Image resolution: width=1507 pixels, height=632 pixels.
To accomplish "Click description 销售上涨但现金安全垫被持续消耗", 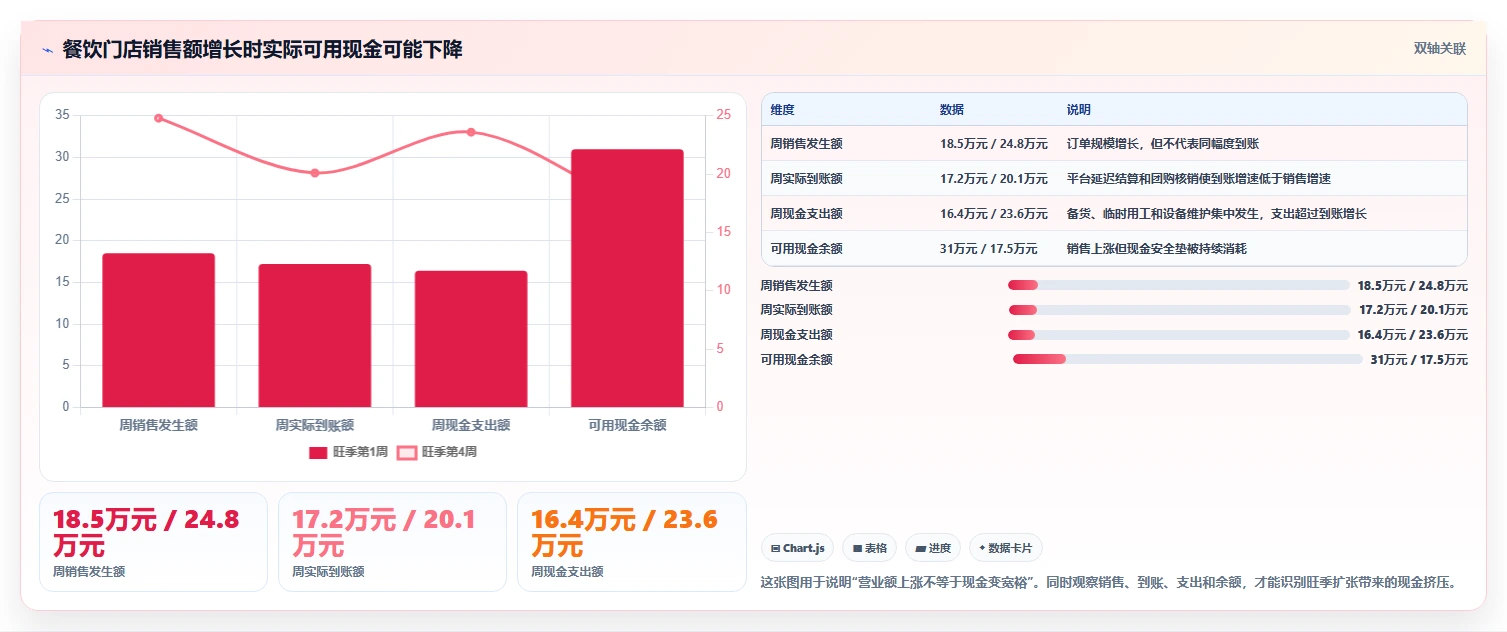I will [1157, 249].
